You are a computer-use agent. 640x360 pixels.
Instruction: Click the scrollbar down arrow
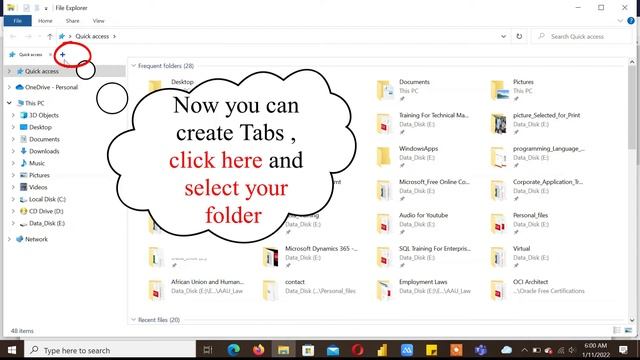click(632, 320)
